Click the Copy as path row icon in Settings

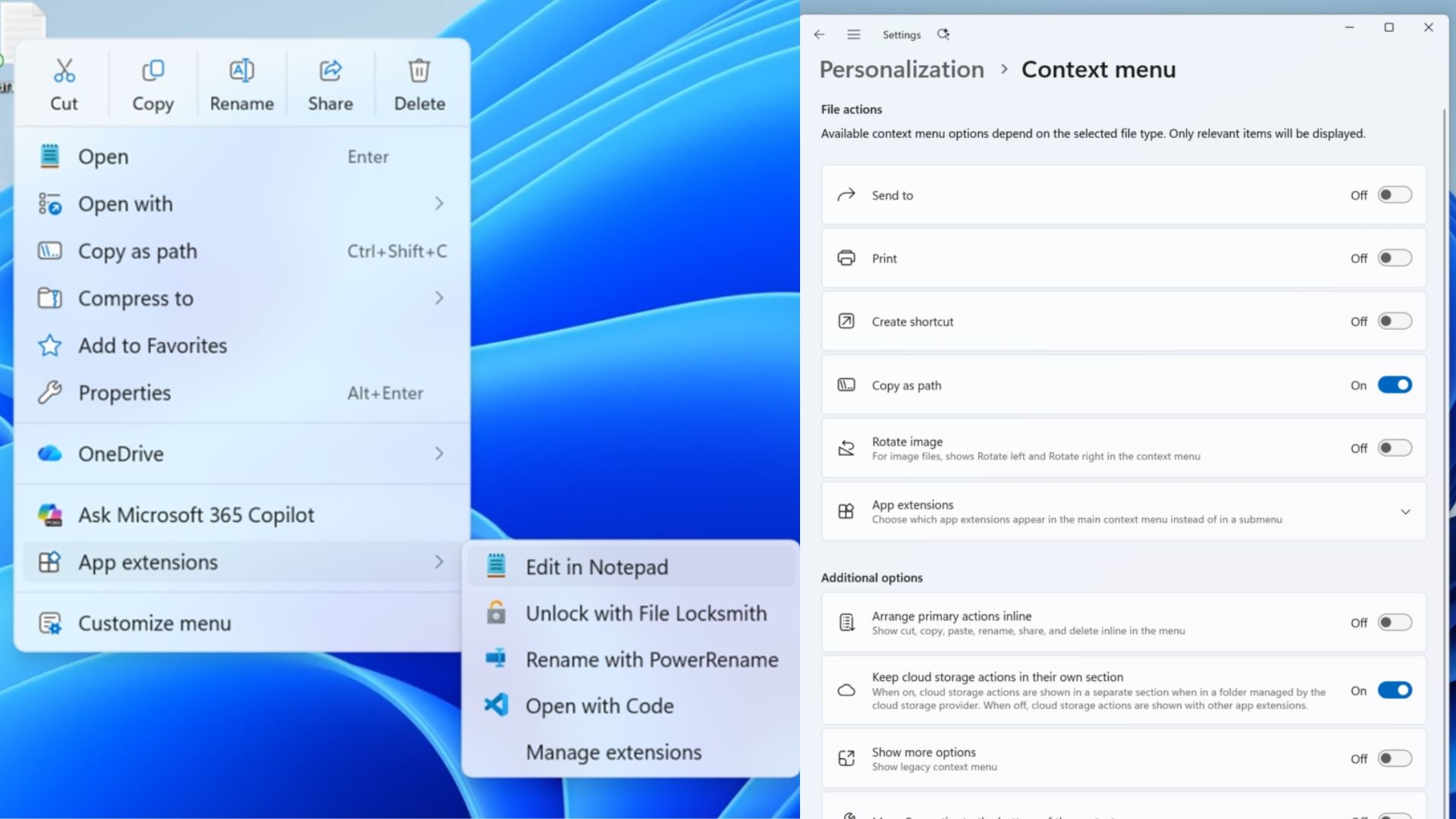point(846,384)
